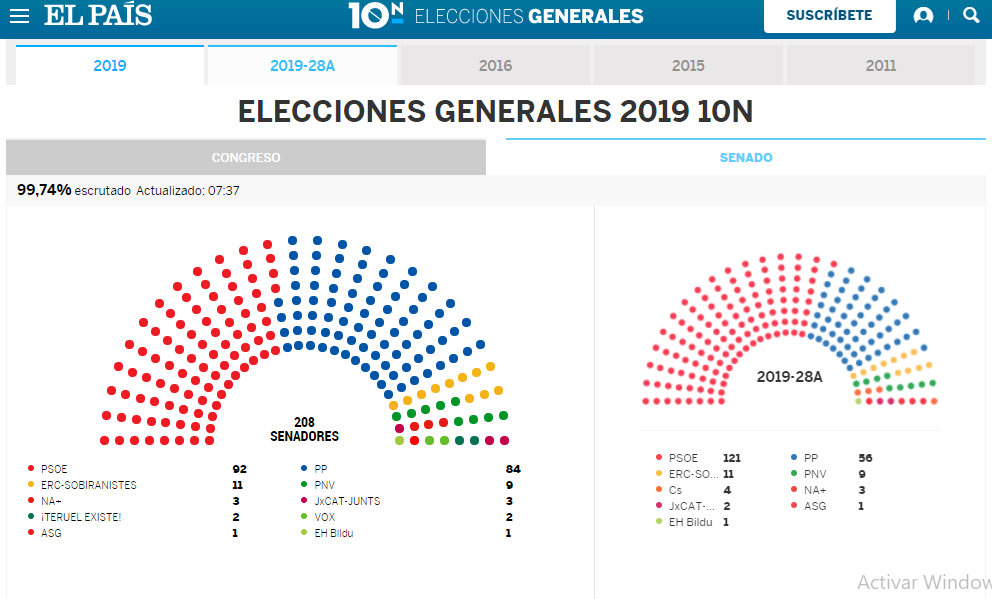Open the search magnifier icon
The image size is (992, 599).
coord(971,15)
